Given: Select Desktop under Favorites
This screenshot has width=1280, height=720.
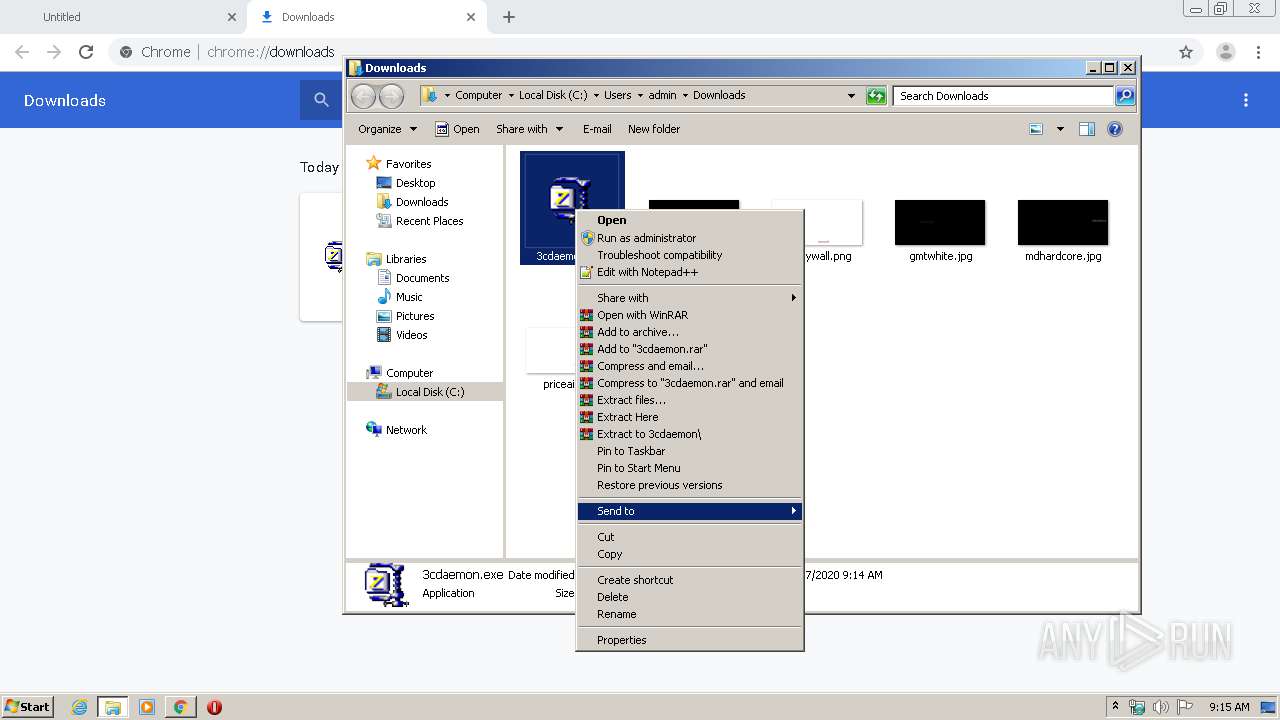Looking at the screenshot, I should point(406,183).
